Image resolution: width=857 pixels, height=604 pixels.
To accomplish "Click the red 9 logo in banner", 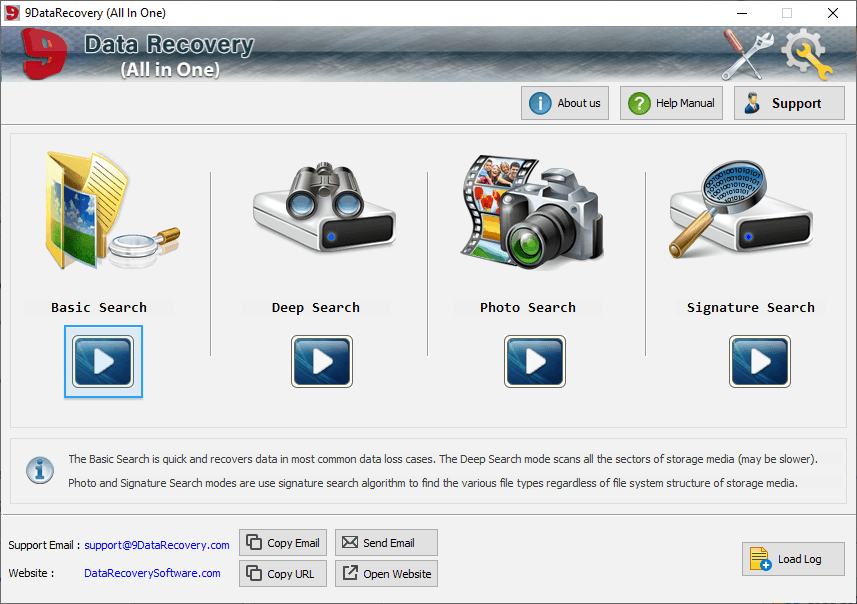I will pos(44,54).
